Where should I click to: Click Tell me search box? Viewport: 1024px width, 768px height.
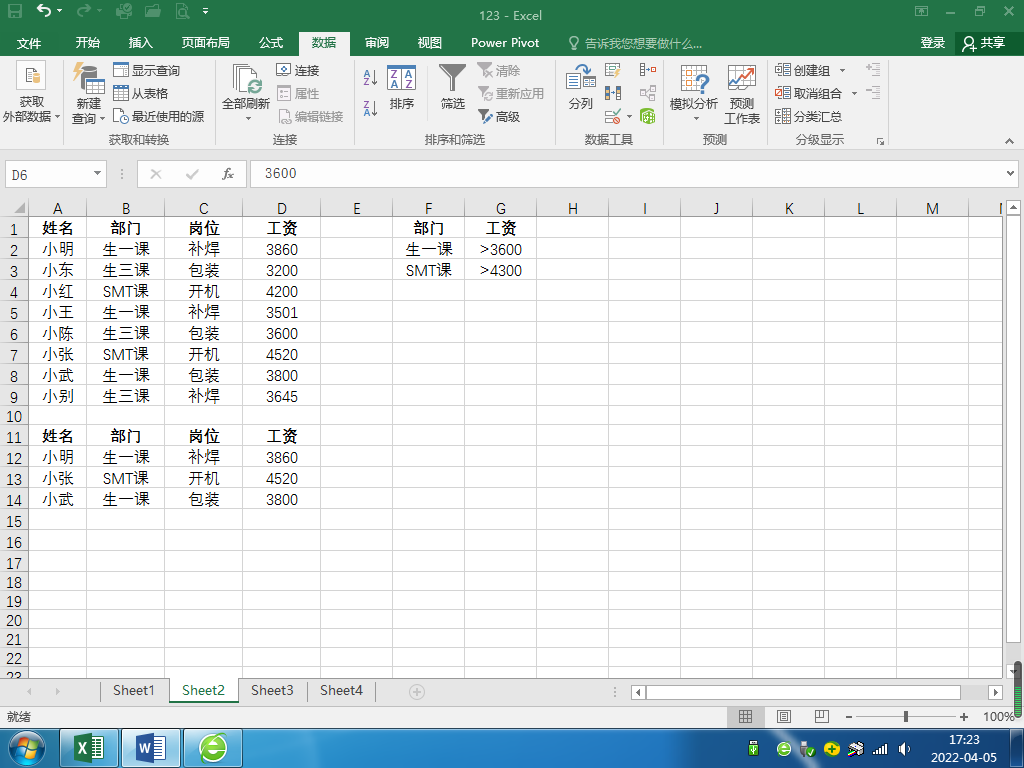(x=635, y=43)
